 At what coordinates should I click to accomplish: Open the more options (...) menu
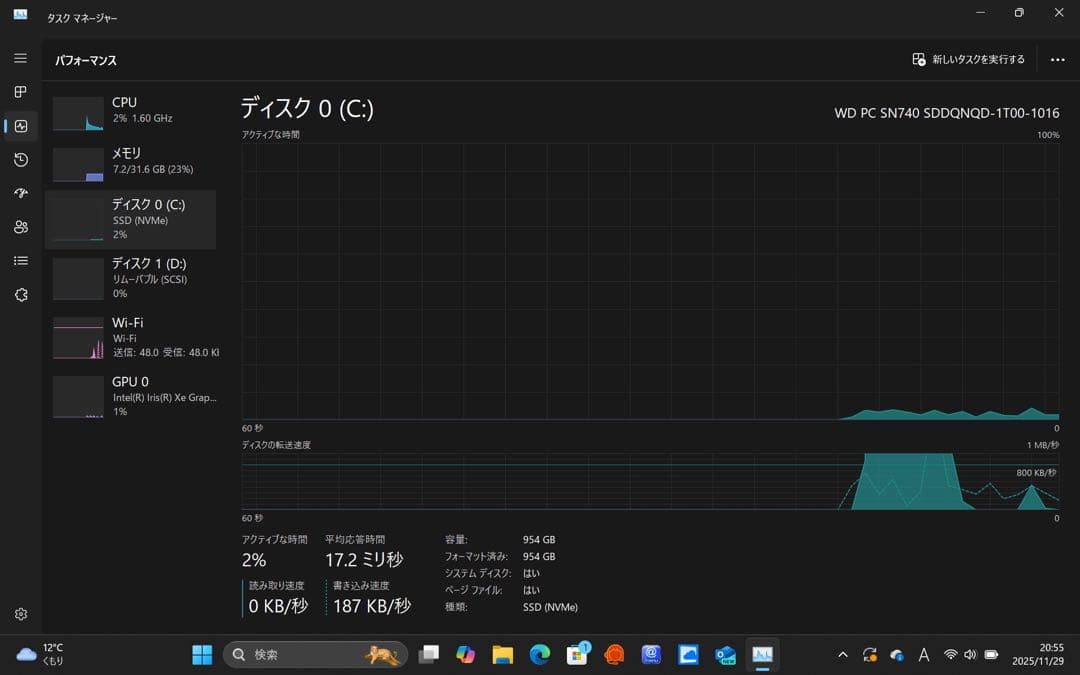[x=1057, y=59]
